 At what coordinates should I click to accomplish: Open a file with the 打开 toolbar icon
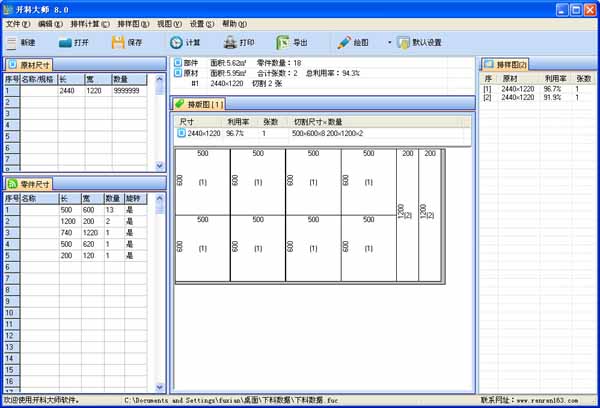[x=65, y=42]
